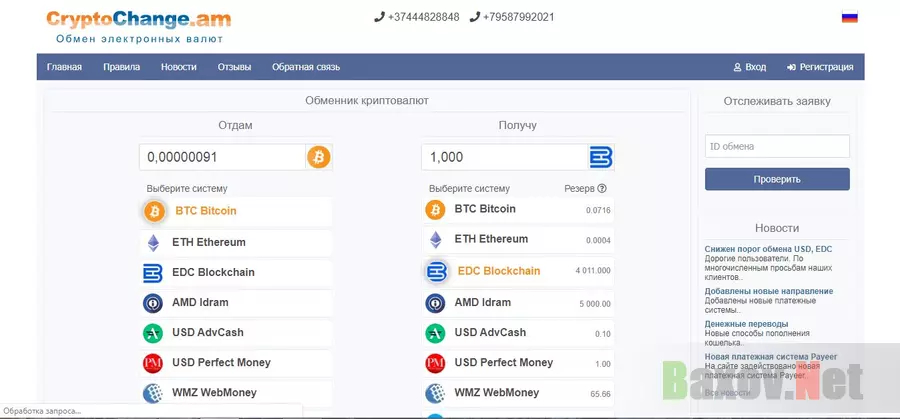Click the AMD Idram icon in the Получу list
The height and width of the screenshot is (419, 900).
[435, 302]
